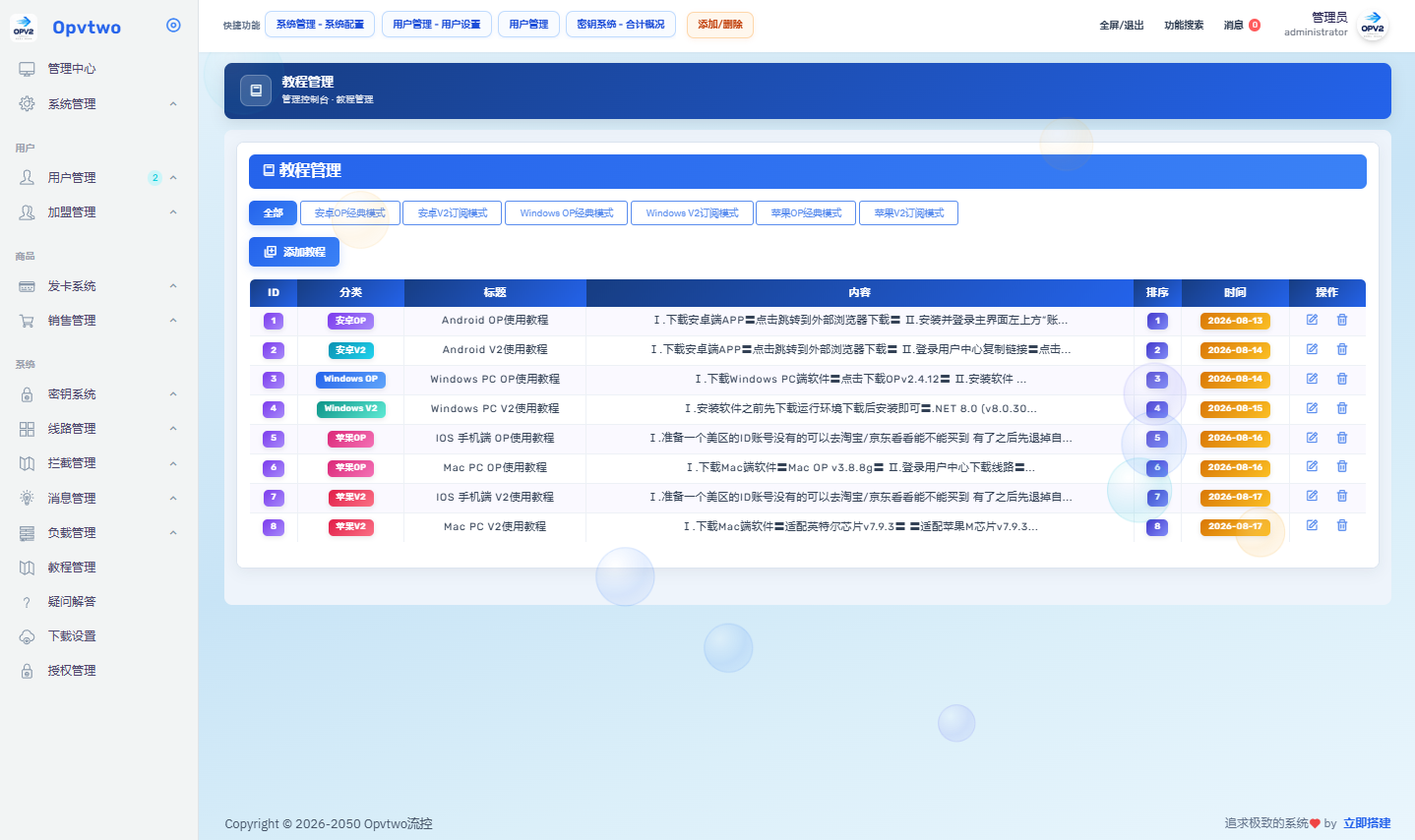The width and height of the screenshot is (1415, 840).
Task: Click the question mark icon for 疑问解答
Action: tap(27, 602)
